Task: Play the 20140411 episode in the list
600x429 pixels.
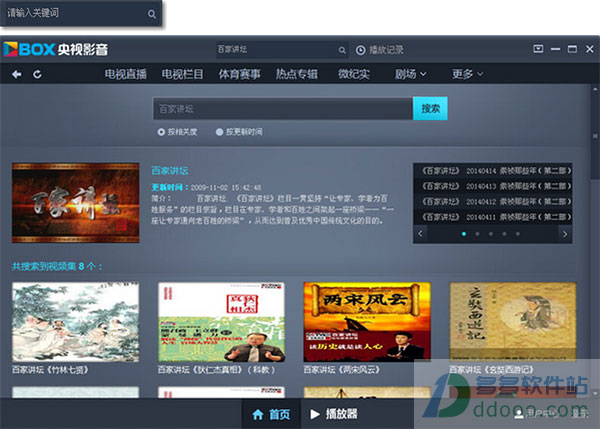Action: [496, 217]
